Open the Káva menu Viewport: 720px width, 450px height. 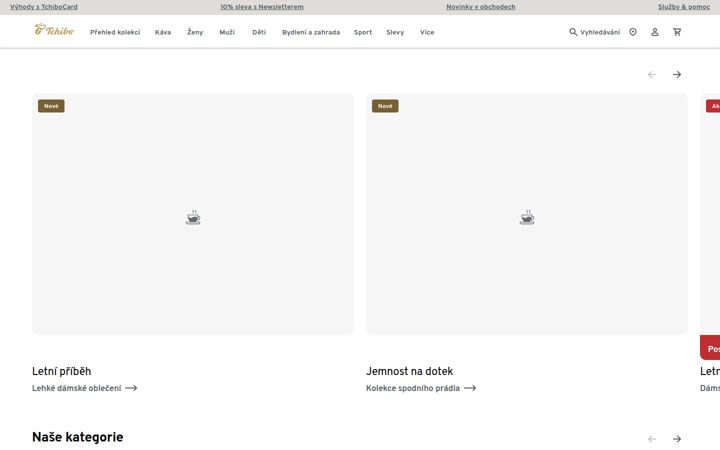[x=163, y=32]
